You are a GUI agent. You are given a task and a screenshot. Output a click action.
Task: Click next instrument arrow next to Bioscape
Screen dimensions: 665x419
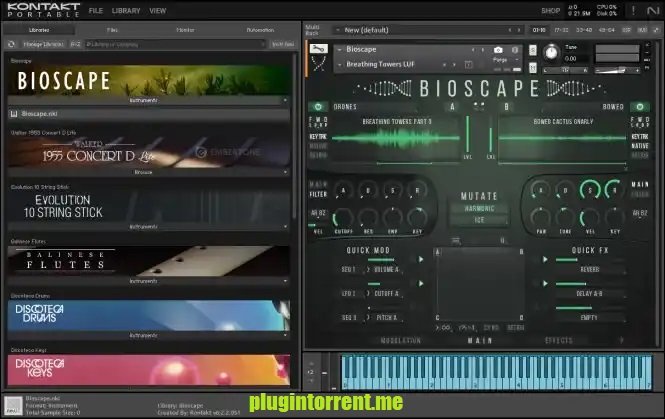tap(483, 50)
